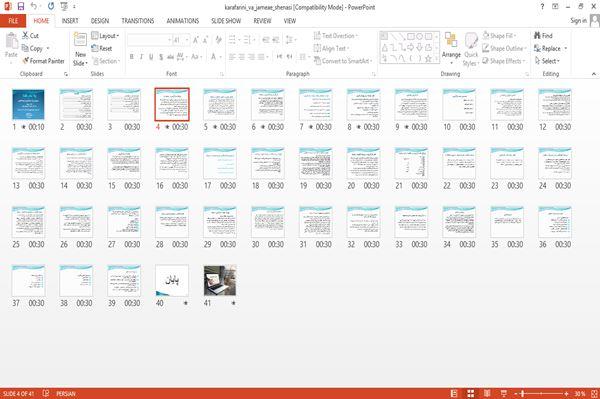Switch to Slide Sorter view in status bar
The image size is (600, 399).
tap(471, 393)
